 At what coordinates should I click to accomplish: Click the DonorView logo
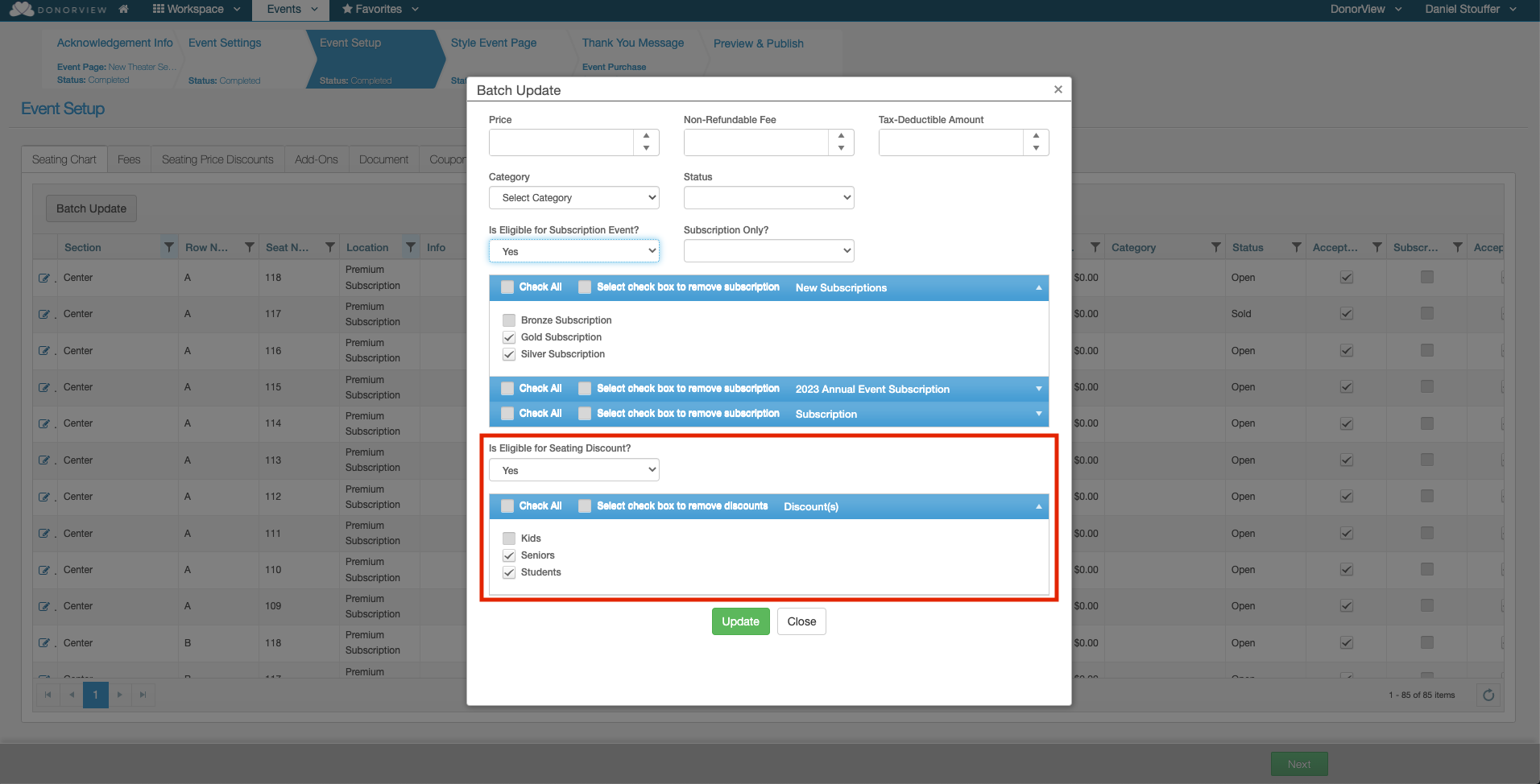[x=57, y=10]
